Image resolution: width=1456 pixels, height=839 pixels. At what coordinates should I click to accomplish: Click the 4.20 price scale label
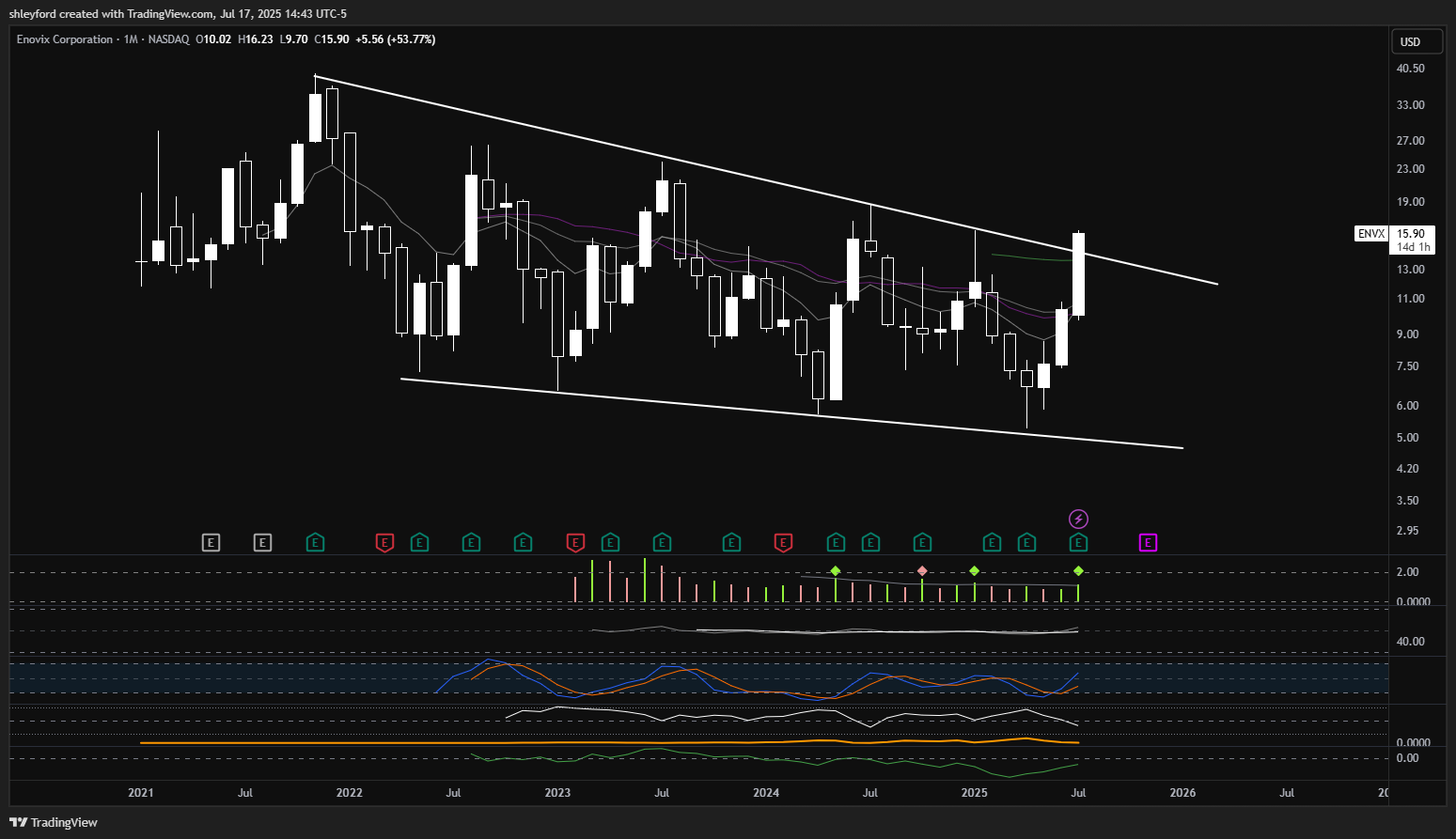1407,469
